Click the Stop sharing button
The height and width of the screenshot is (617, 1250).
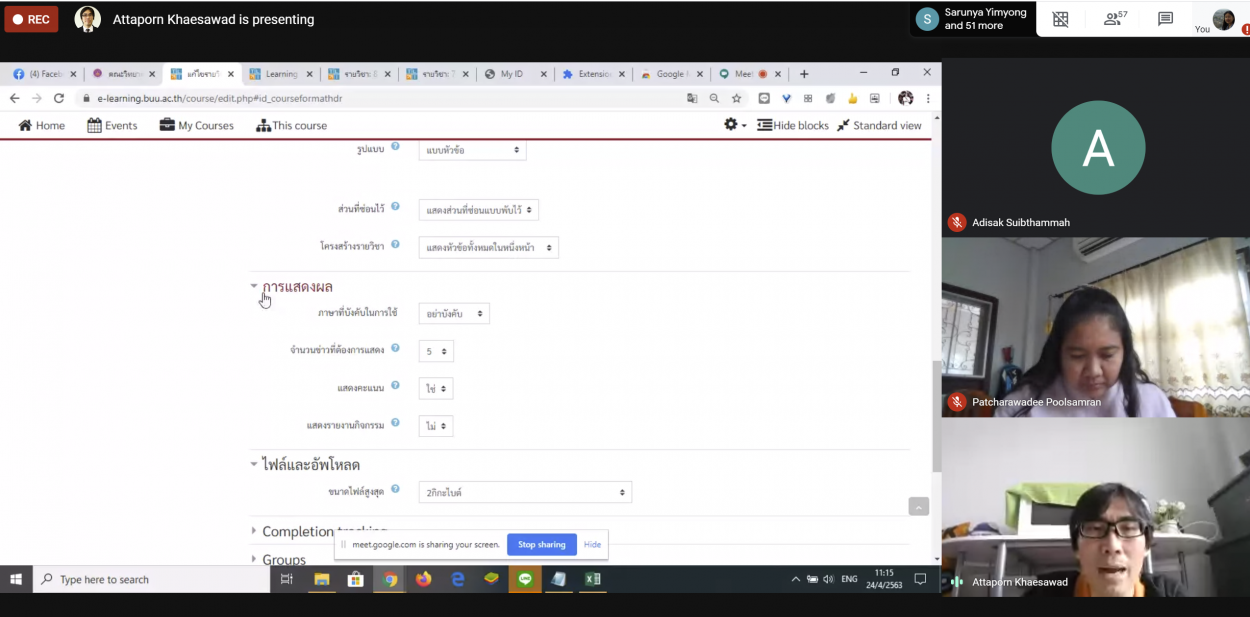click(x=541, y=544)
